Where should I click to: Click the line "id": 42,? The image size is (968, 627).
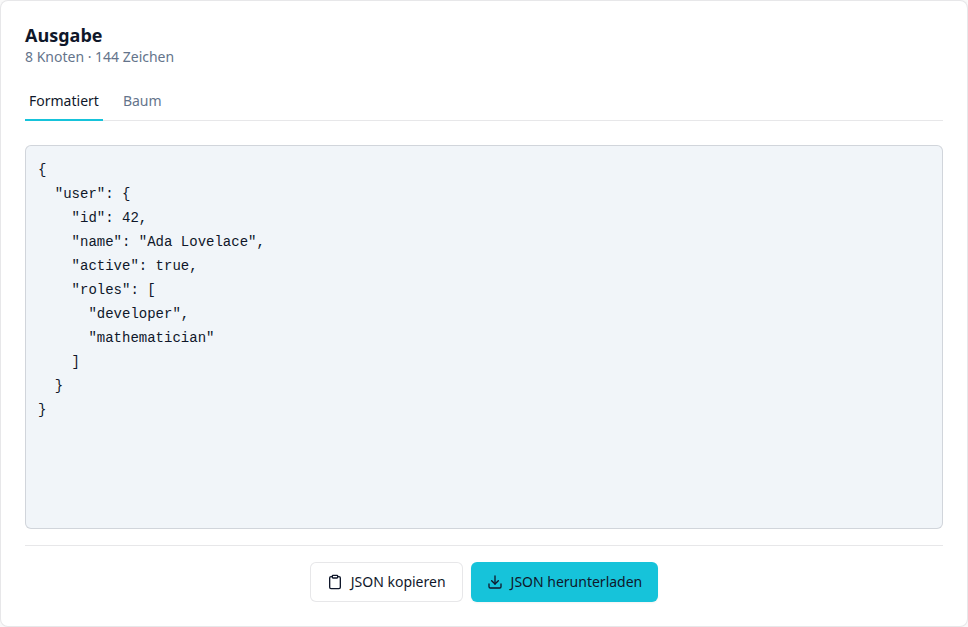tap(109, 218)
